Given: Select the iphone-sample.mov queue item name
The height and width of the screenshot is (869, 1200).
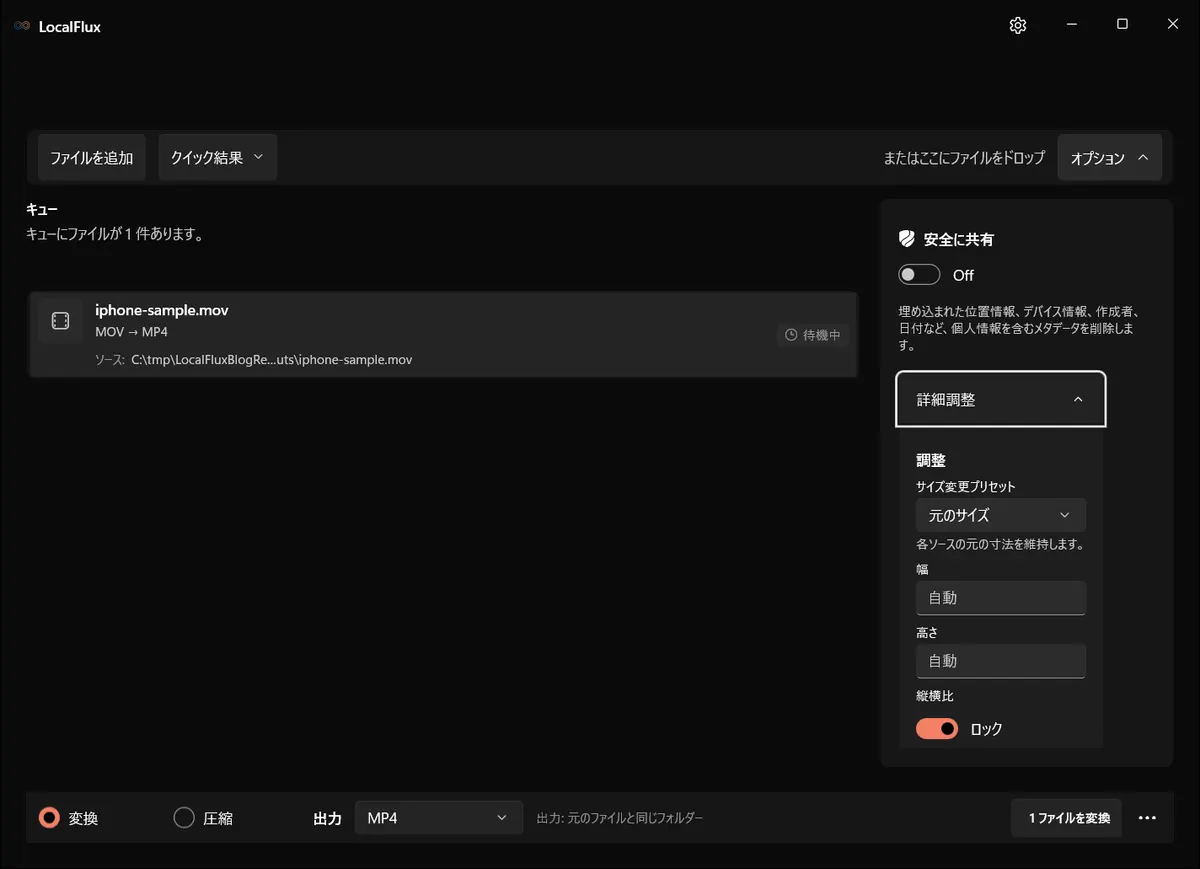Looking at the screenshot, I should coord(162,310).
